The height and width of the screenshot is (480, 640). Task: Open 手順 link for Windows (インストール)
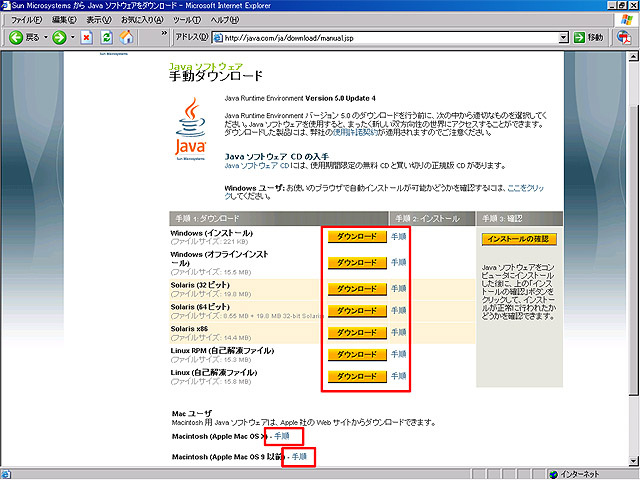398,237
